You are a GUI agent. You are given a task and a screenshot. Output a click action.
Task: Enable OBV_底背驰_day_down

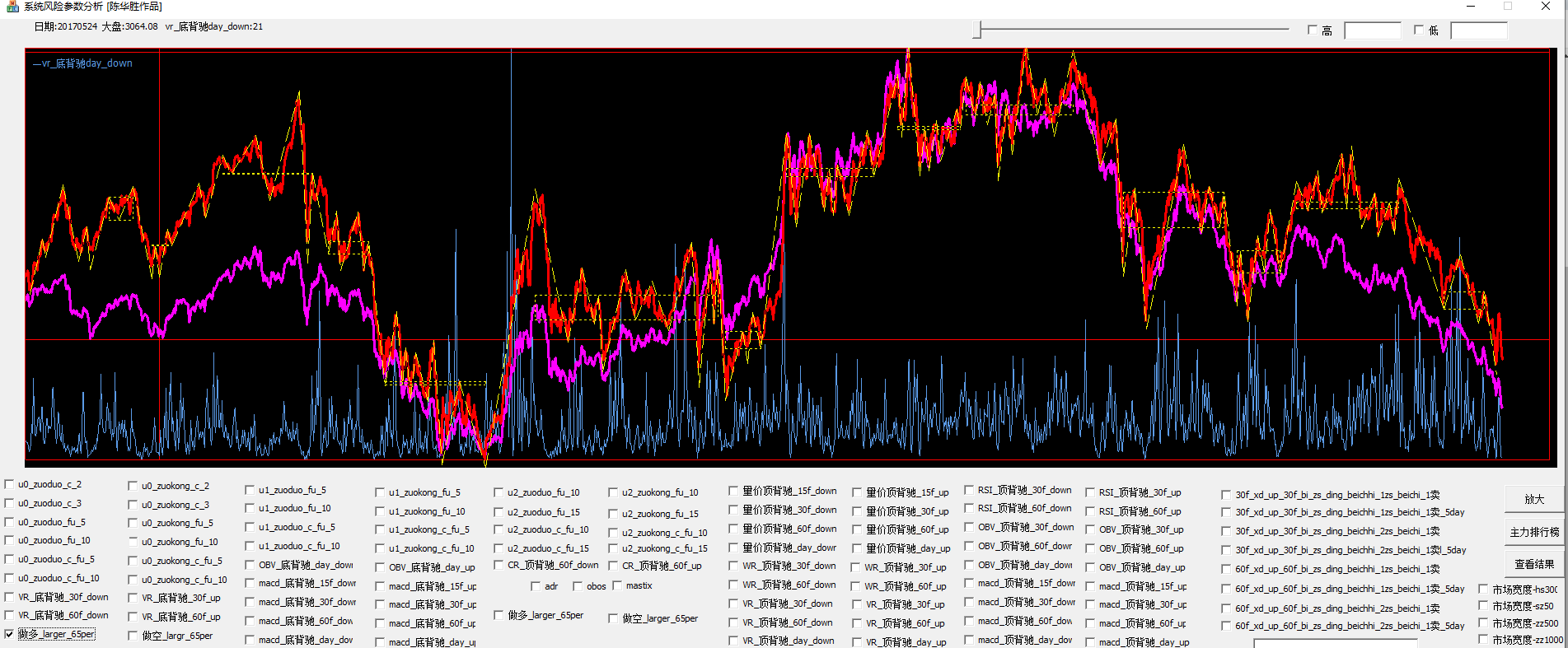250,565
